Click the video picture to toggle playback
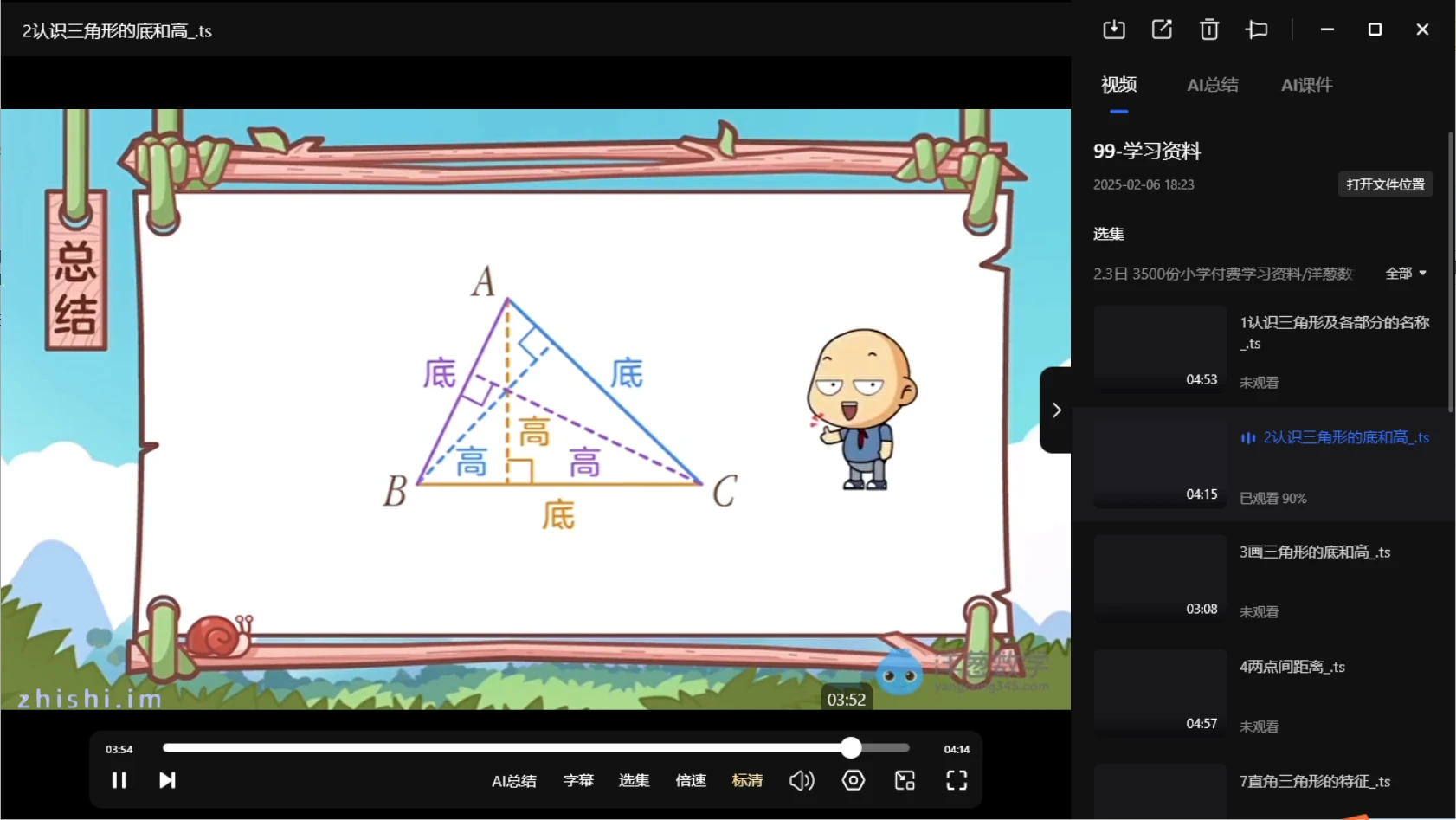 535,409
